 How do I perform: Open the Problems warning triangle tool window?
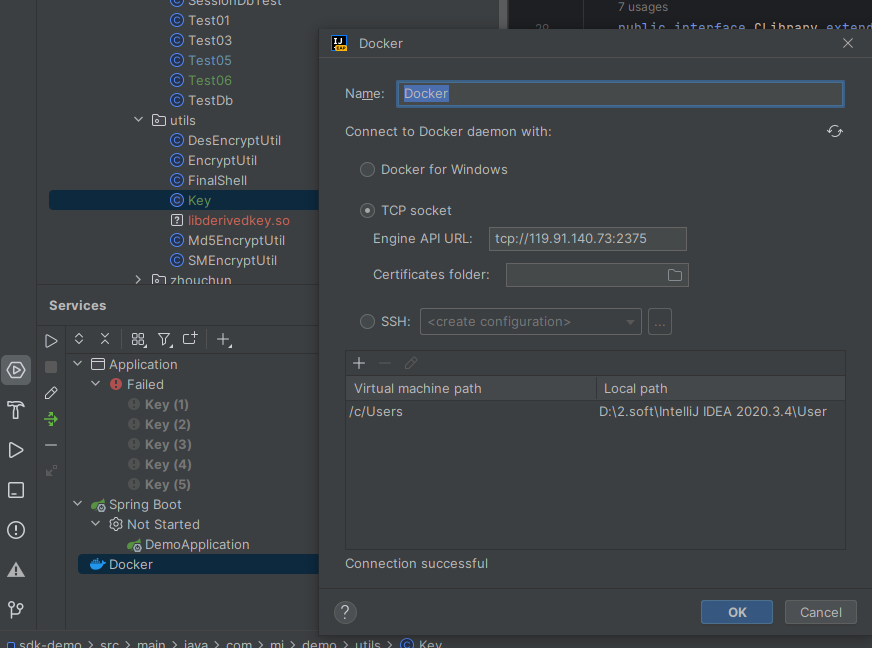[x=16, y=569]
